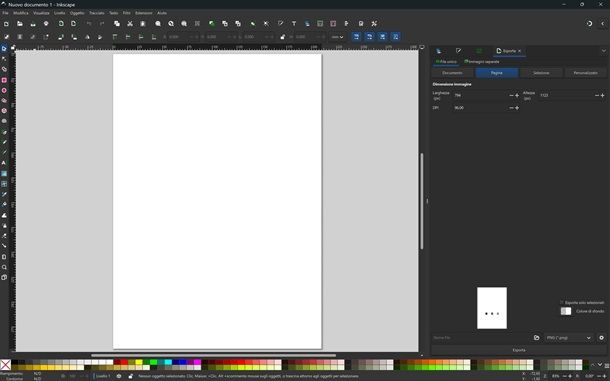The height and width of the screenshot is (381, 610).
Task: Select the Node editing tool
Action: tap(4, 59)
